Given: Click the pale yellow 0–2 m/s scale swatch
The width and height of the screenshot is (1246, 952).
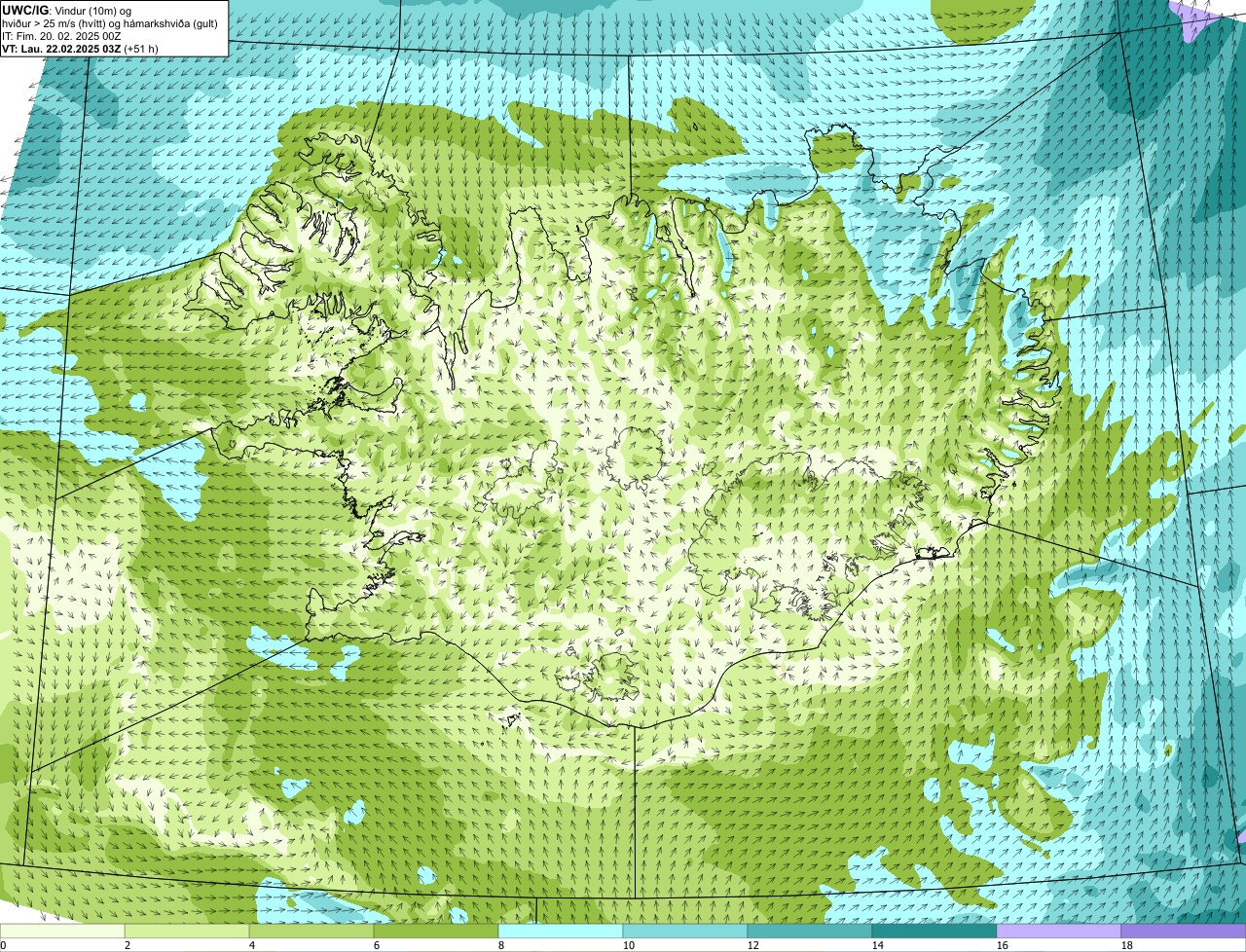Looking at the screenshot, I should 62,932.
